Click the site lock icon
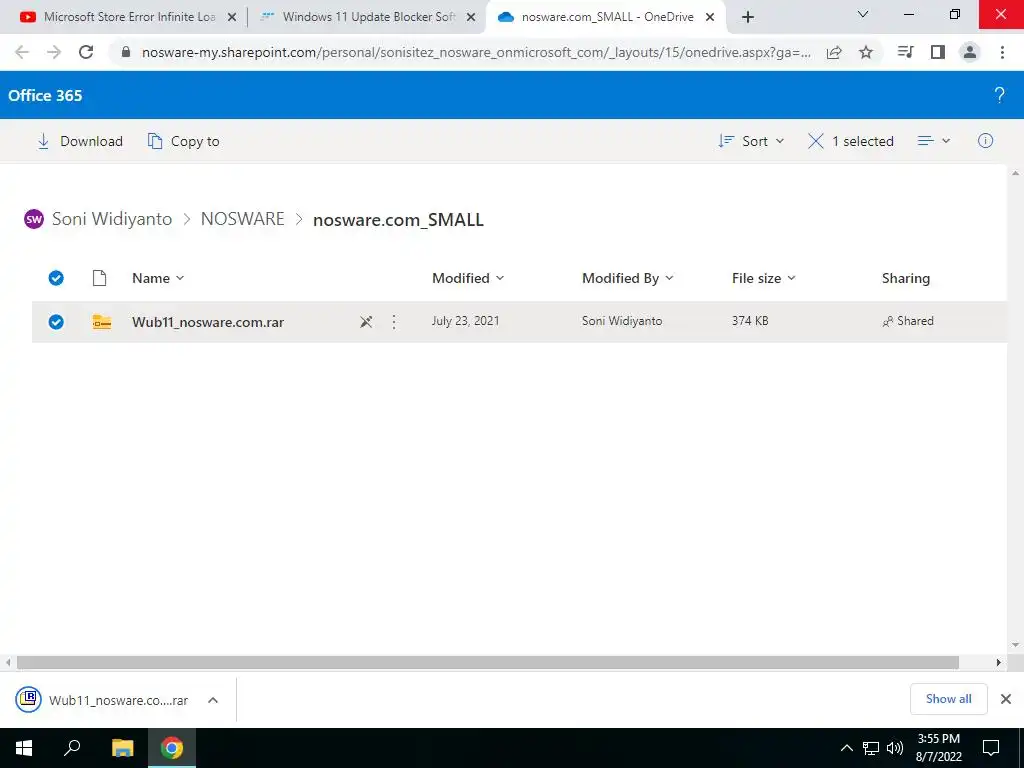 (126, 52)
